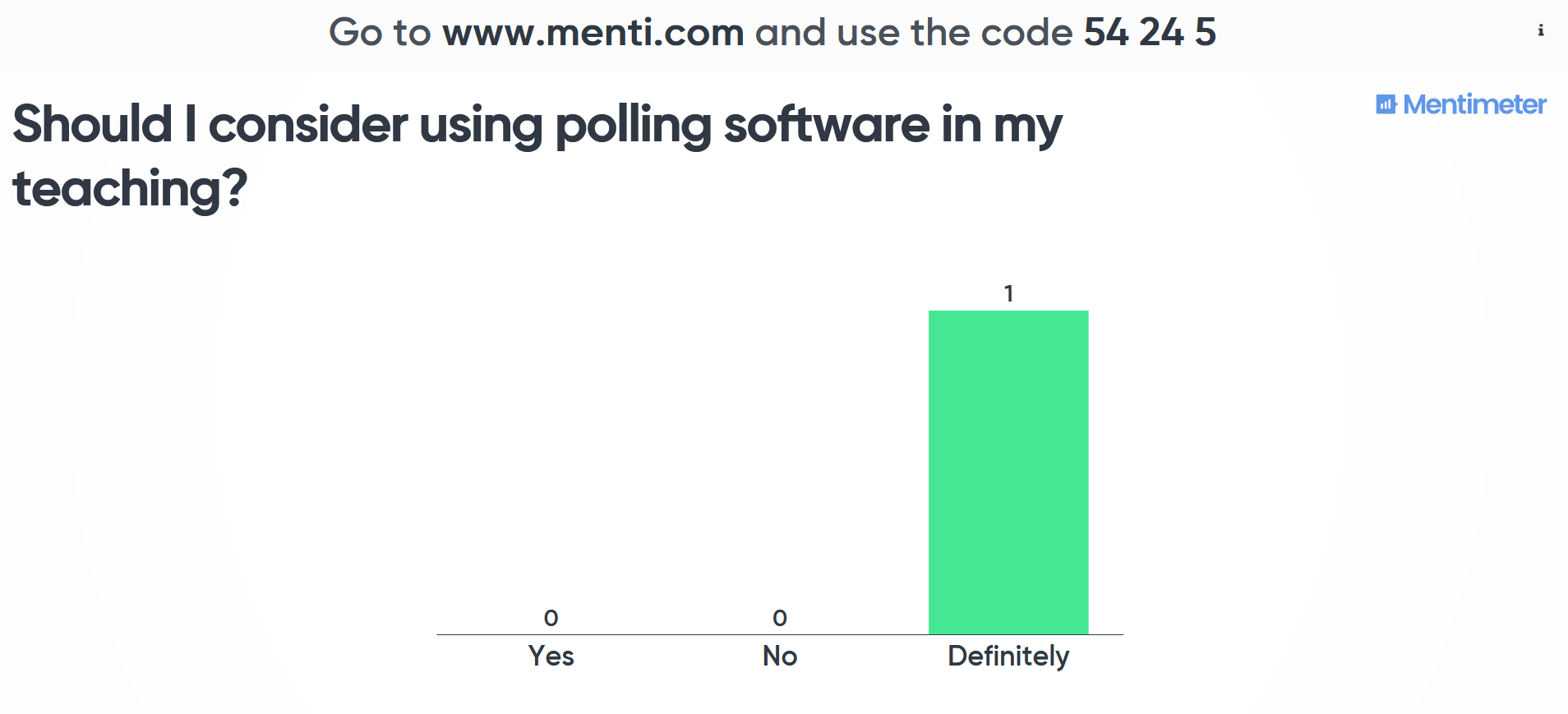Click the 1 count above Definitely bar
Screen dimensions: 1568x714
tap(1008, 293)
